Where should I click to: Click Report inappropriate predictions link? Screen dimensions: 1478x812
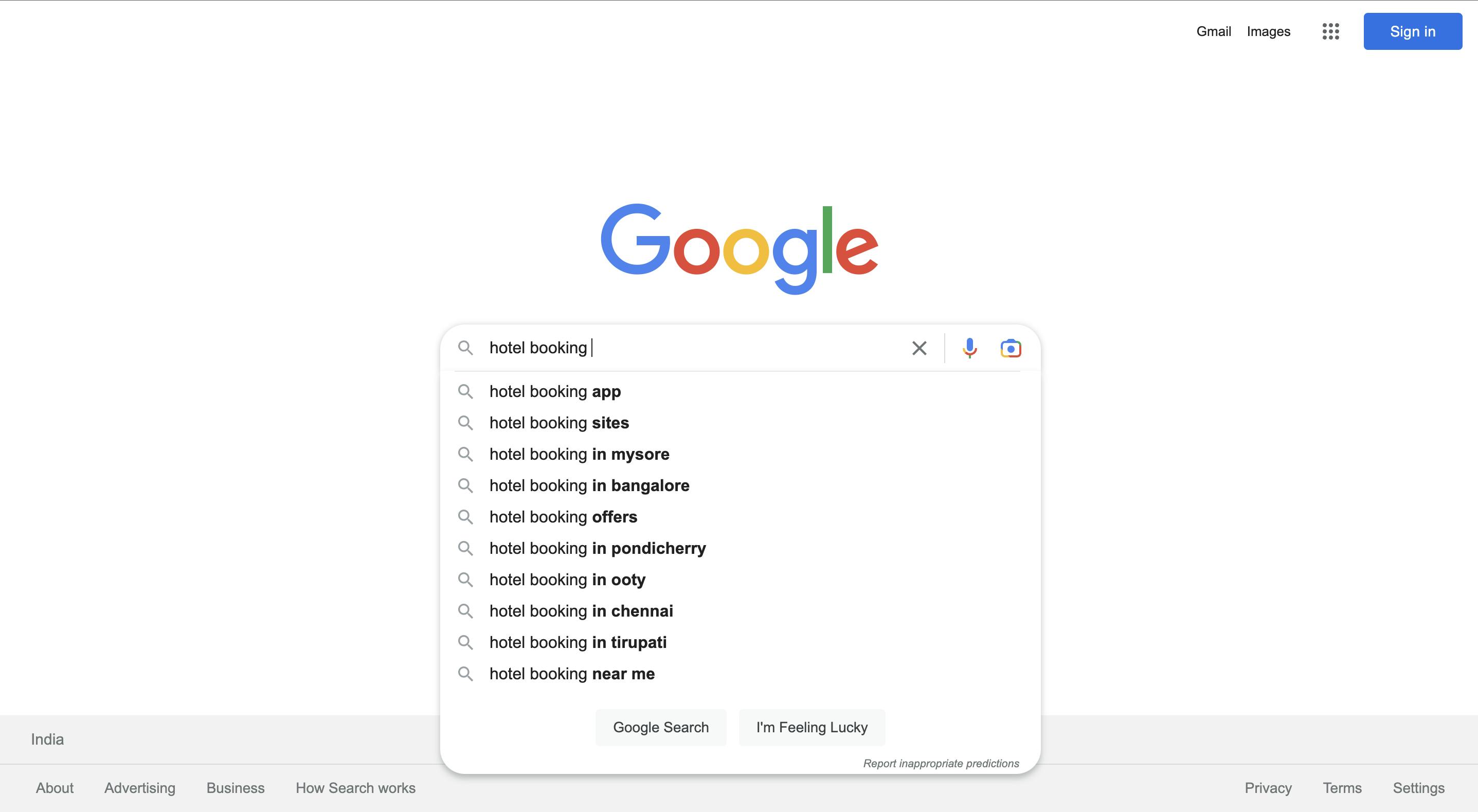pos(940,763)
